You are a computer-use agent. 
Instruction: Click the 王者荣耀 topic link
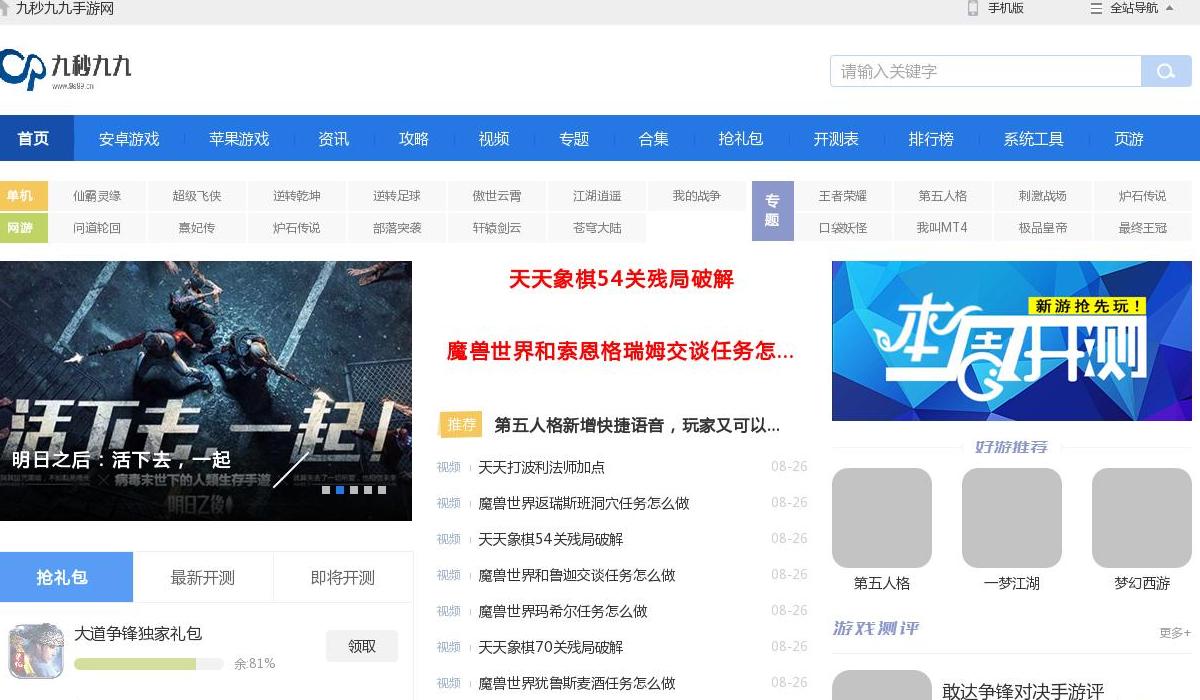click(x=843, y=196)
